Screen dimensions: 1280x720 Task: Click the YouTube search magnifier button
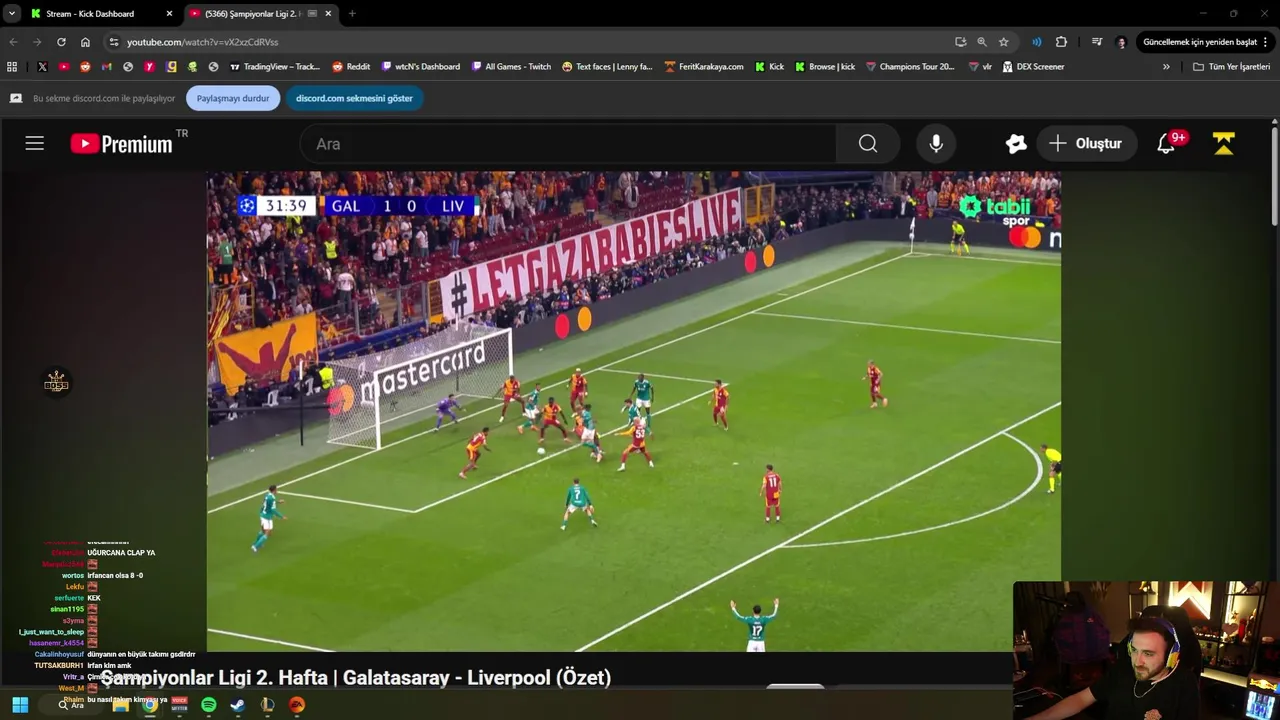point(868,143)
